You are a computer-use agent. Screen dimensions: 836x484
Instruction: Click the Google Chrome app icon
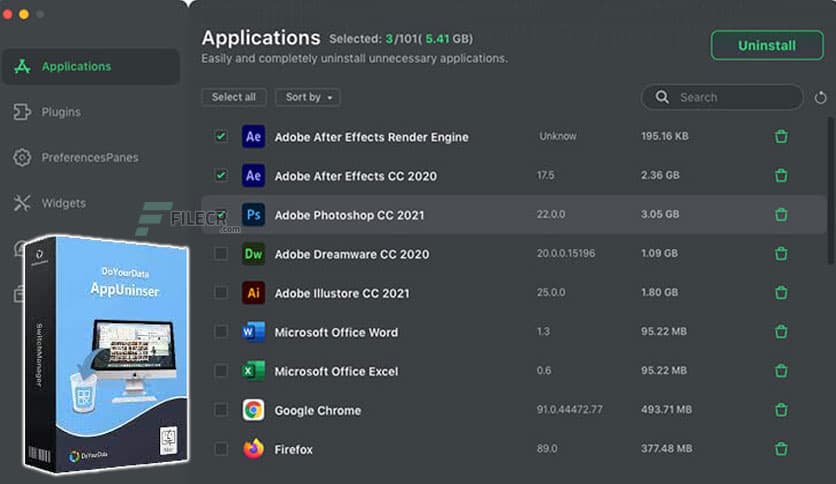click(x=253, y=410)
